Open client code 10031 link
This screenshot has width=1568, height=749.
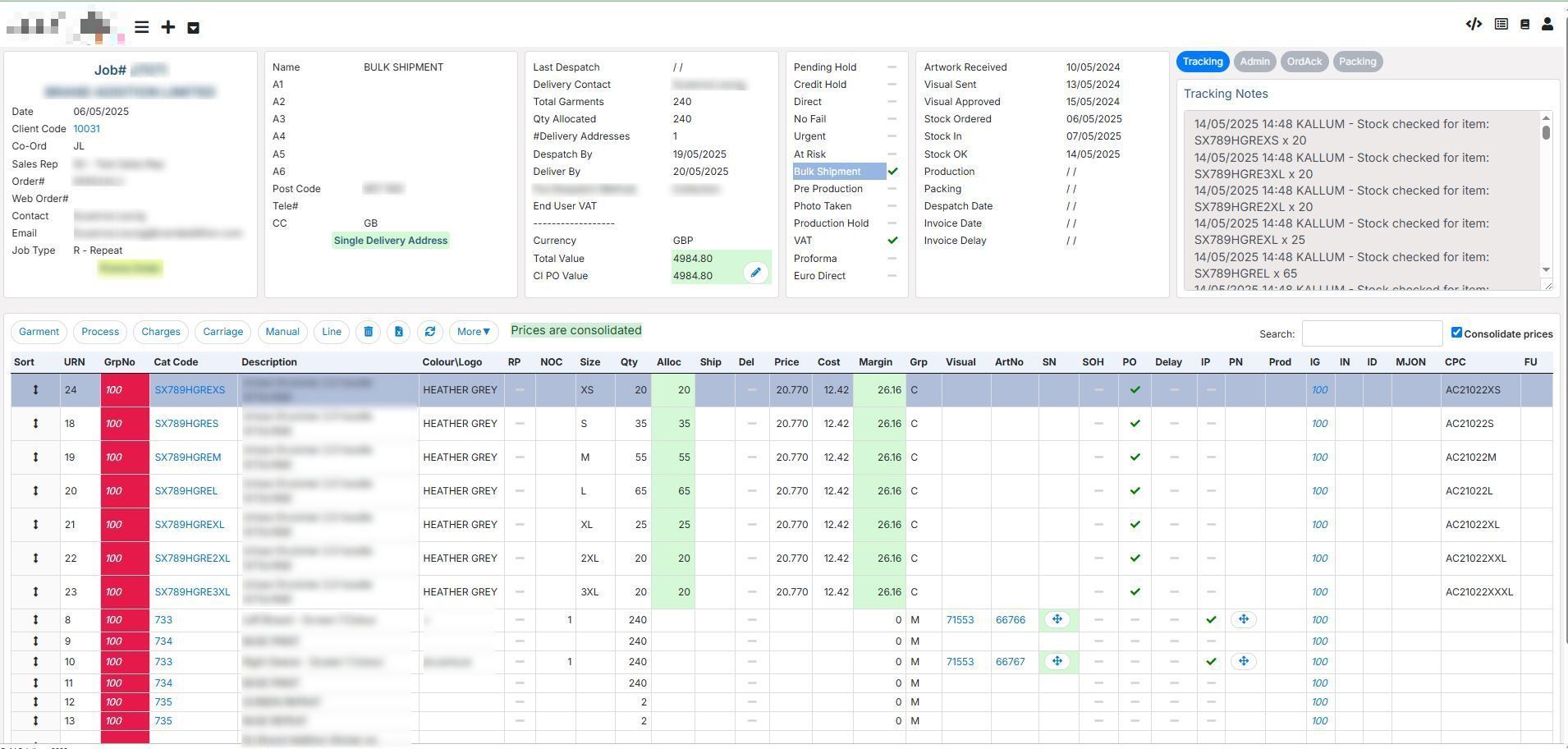[86, 129]
